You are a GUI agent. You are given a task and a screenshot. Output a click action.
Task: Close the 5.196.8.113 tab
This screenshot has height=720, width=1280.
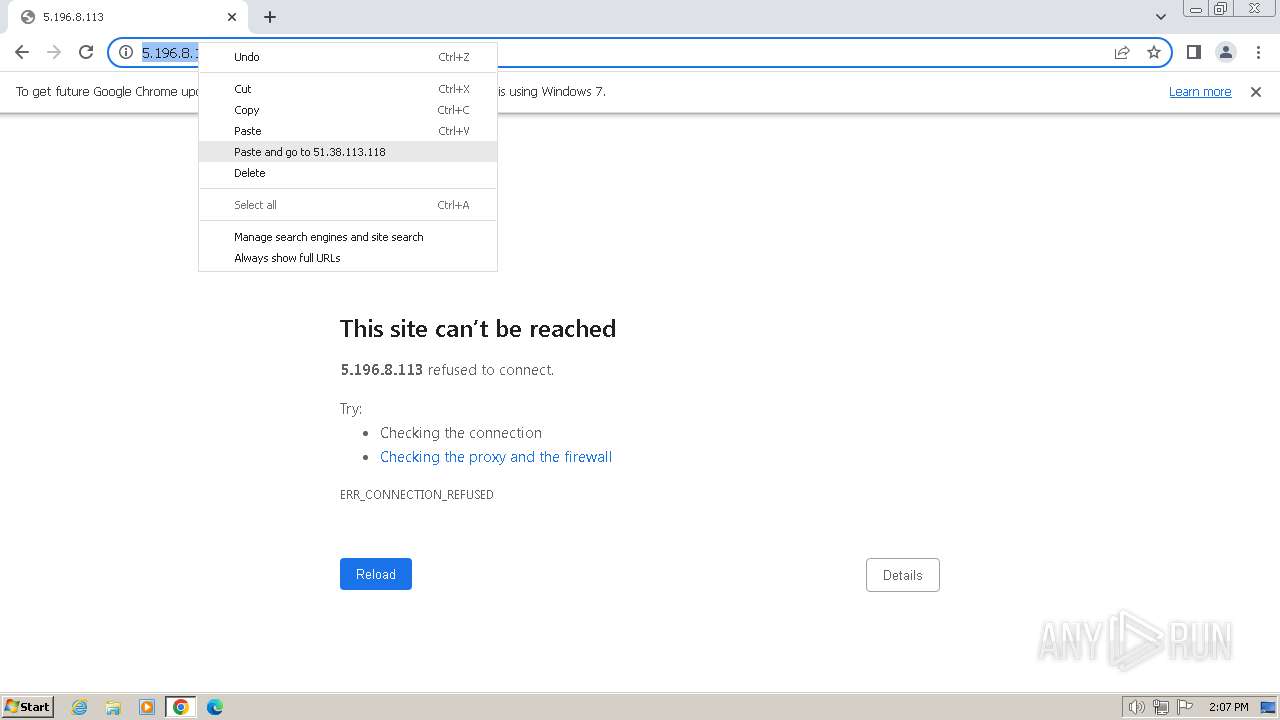232,17
